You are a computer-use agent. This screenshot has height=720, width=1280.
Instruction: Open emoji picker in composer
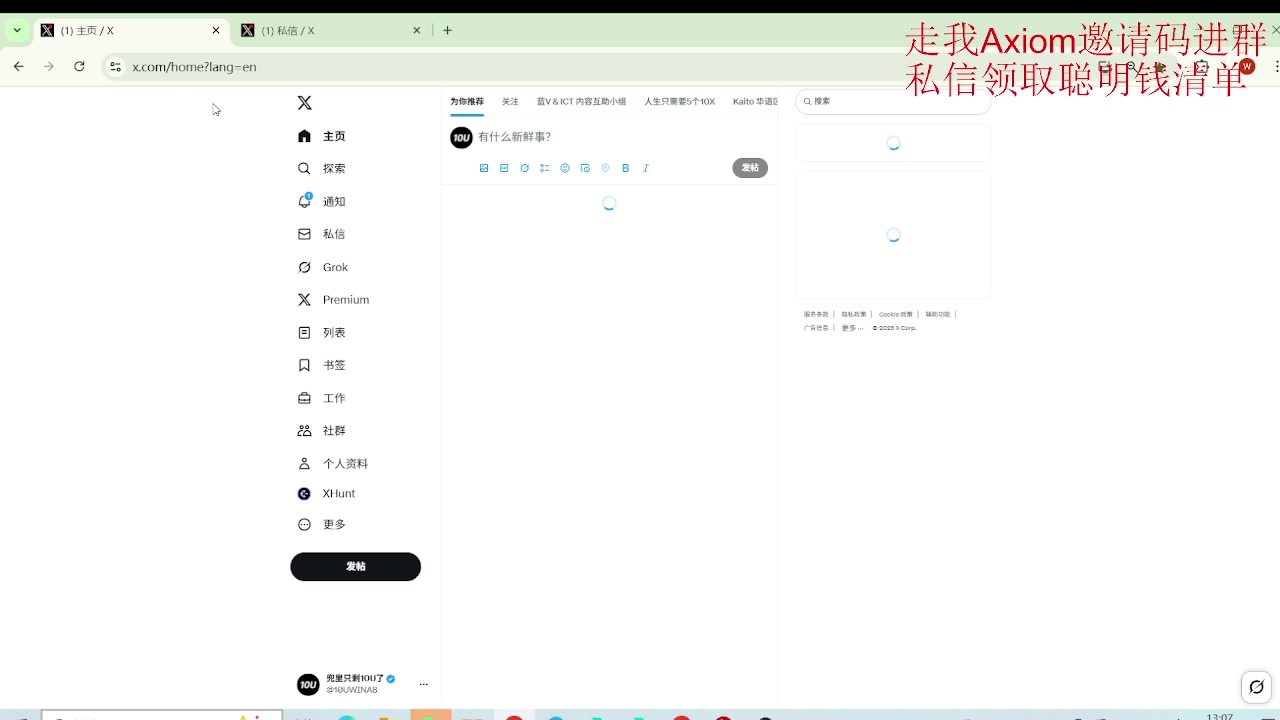pyautogui.click(x=565, y=168)
